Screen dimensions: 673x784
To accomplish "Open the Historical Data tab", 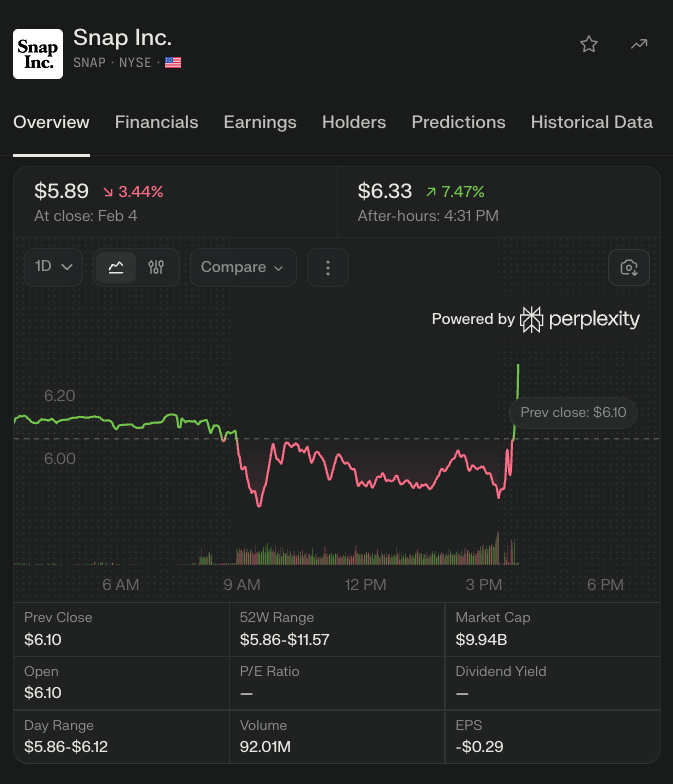I will (592, 122).
